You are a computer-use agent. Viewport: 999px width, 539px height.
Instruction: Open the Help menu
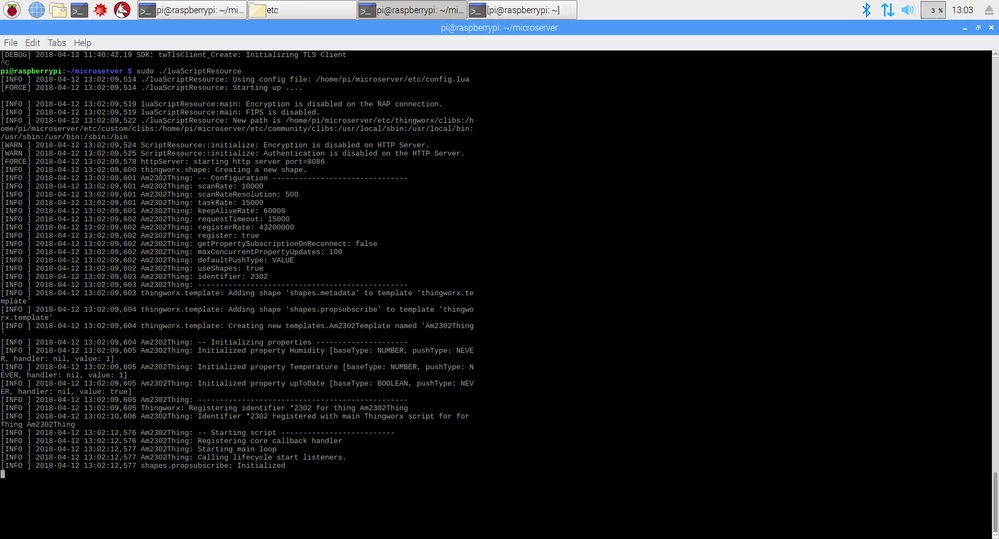click(82, 43)
